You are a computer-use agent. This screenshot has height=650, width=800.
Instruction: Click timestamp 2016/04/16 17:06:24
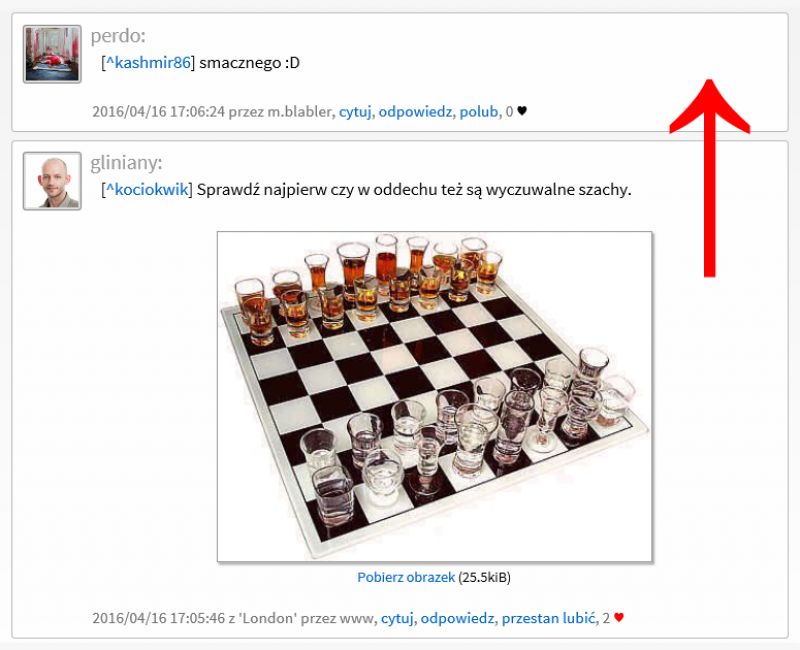point(158,112)
